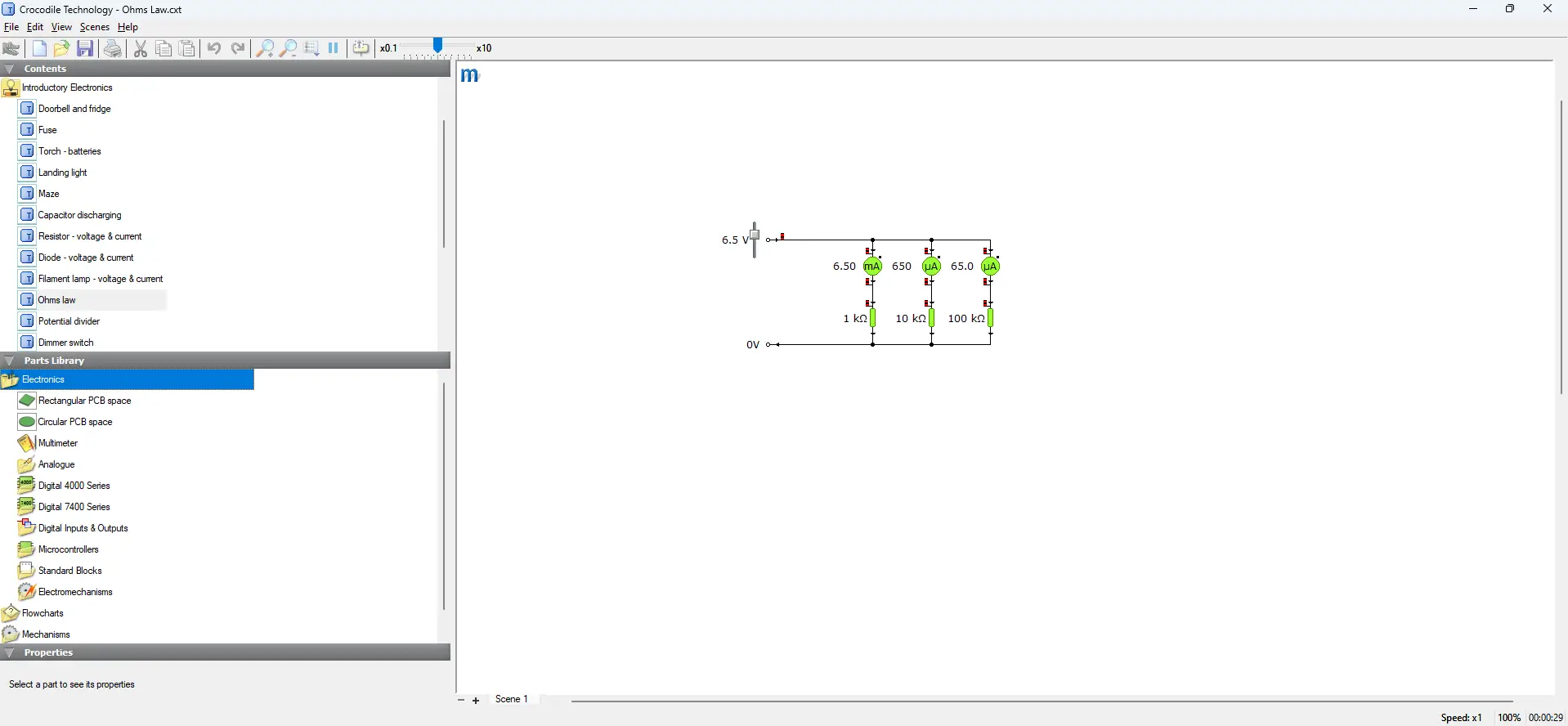Create a new blank document

pyautogui.click(x=39, y=48)
